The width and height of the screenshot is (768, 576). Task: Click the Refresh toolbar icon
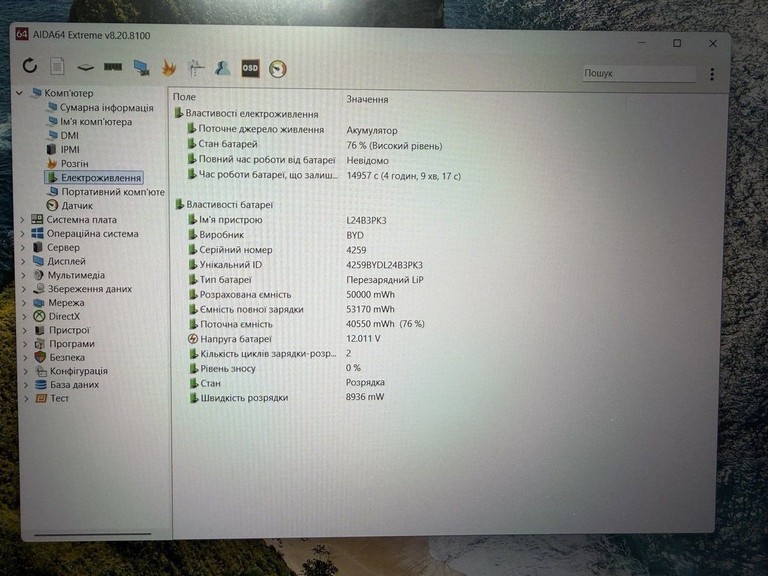click(x=30, y=65)
